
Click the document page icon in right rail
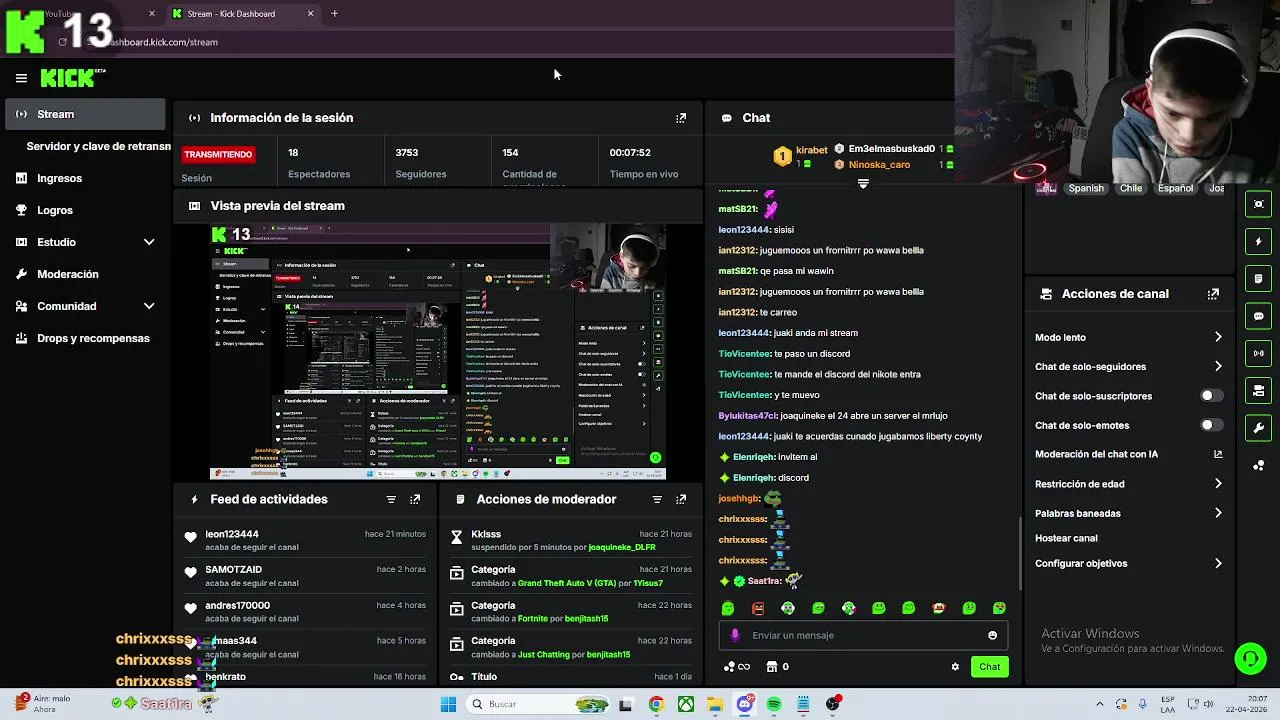click(1259, 278)
